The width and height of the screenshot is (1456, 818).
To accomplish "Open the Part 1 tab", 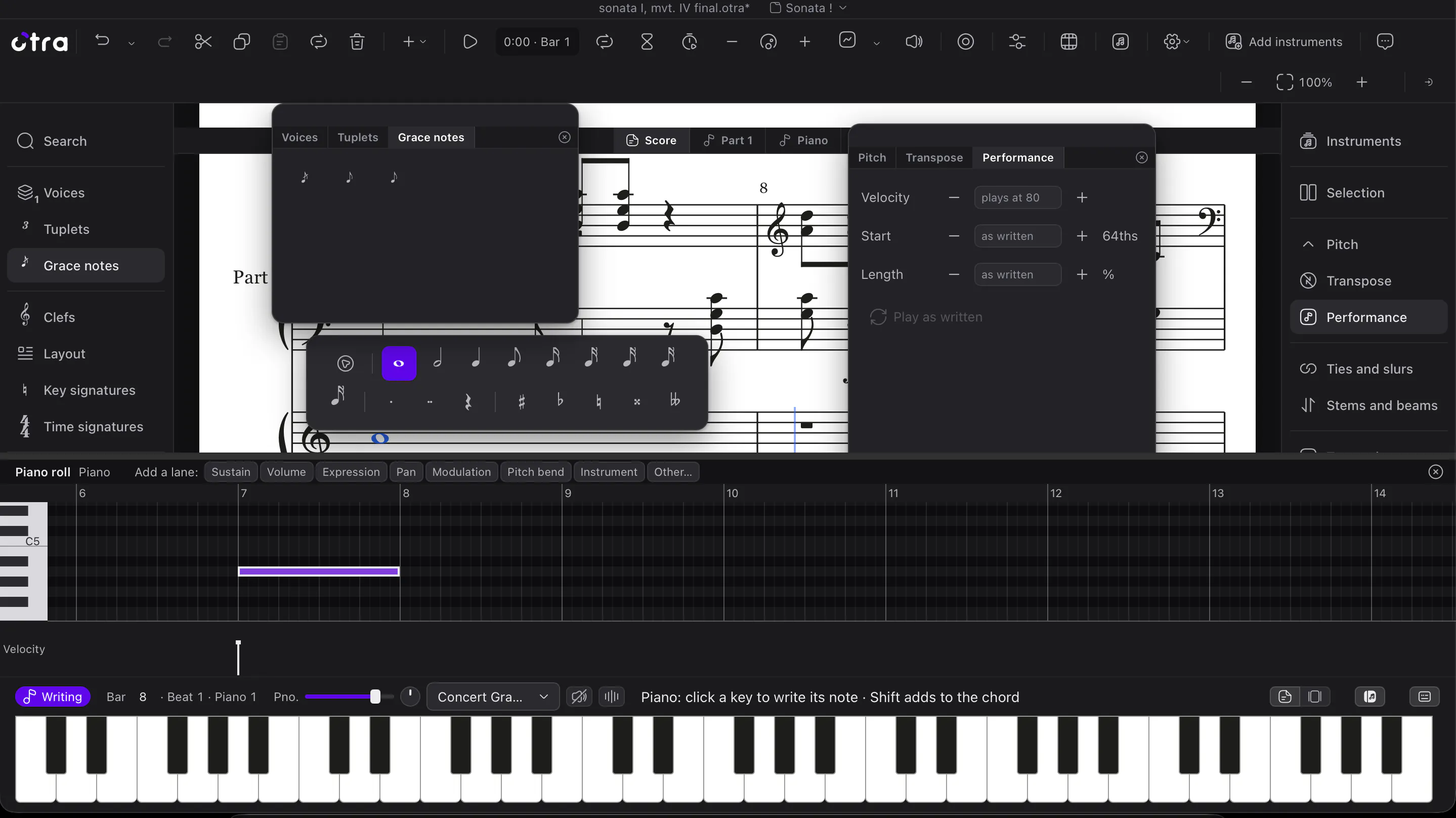I will [727, 140].
